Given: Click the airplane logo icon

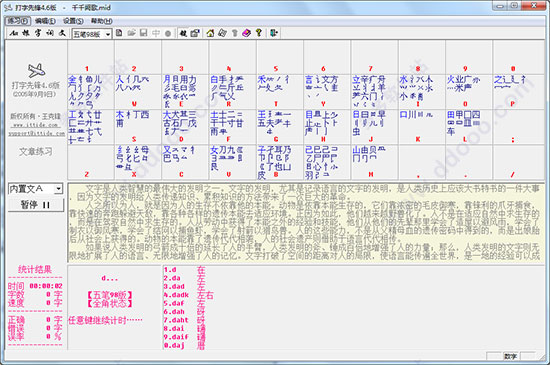Looking at the screenshot, I should (x=36, y=71).
